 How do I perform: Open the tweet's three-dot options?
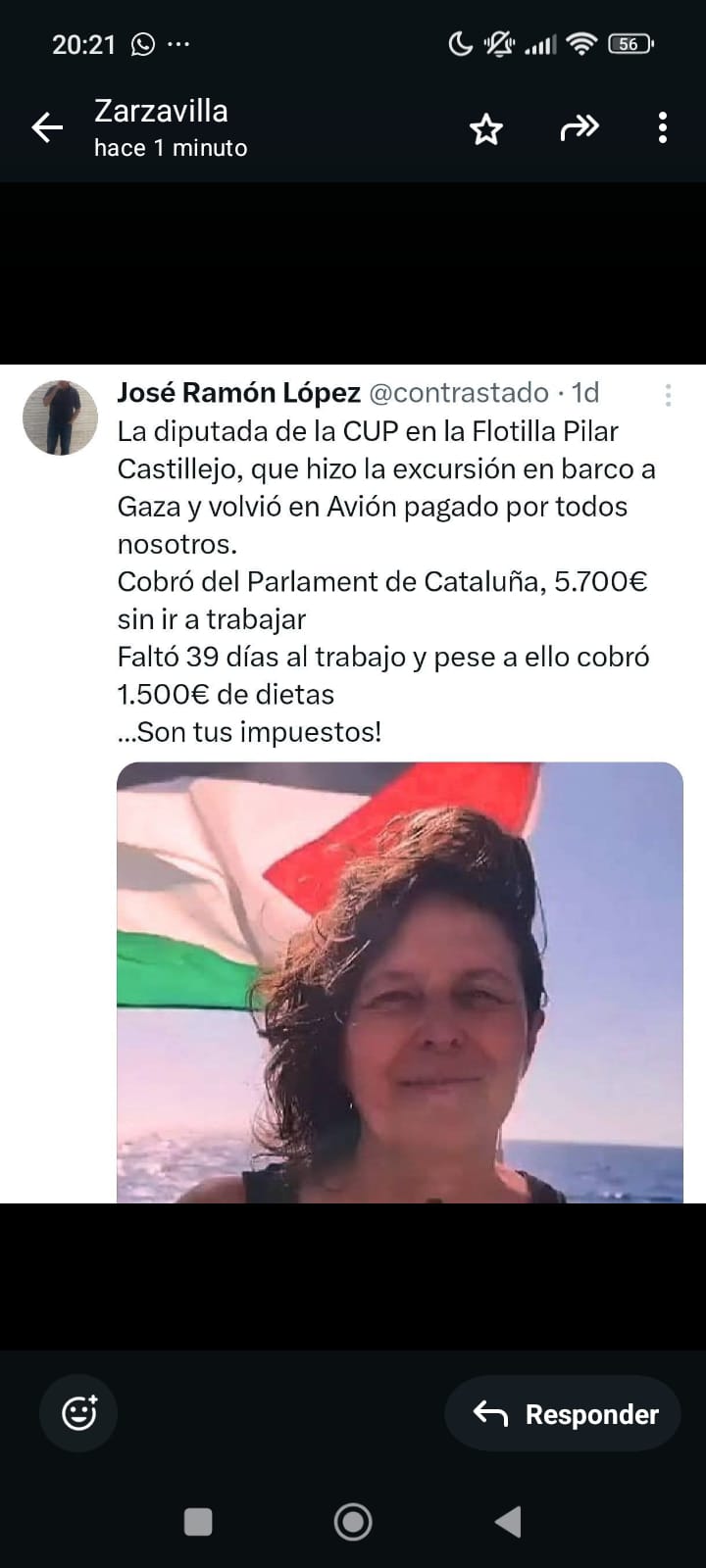668,395
